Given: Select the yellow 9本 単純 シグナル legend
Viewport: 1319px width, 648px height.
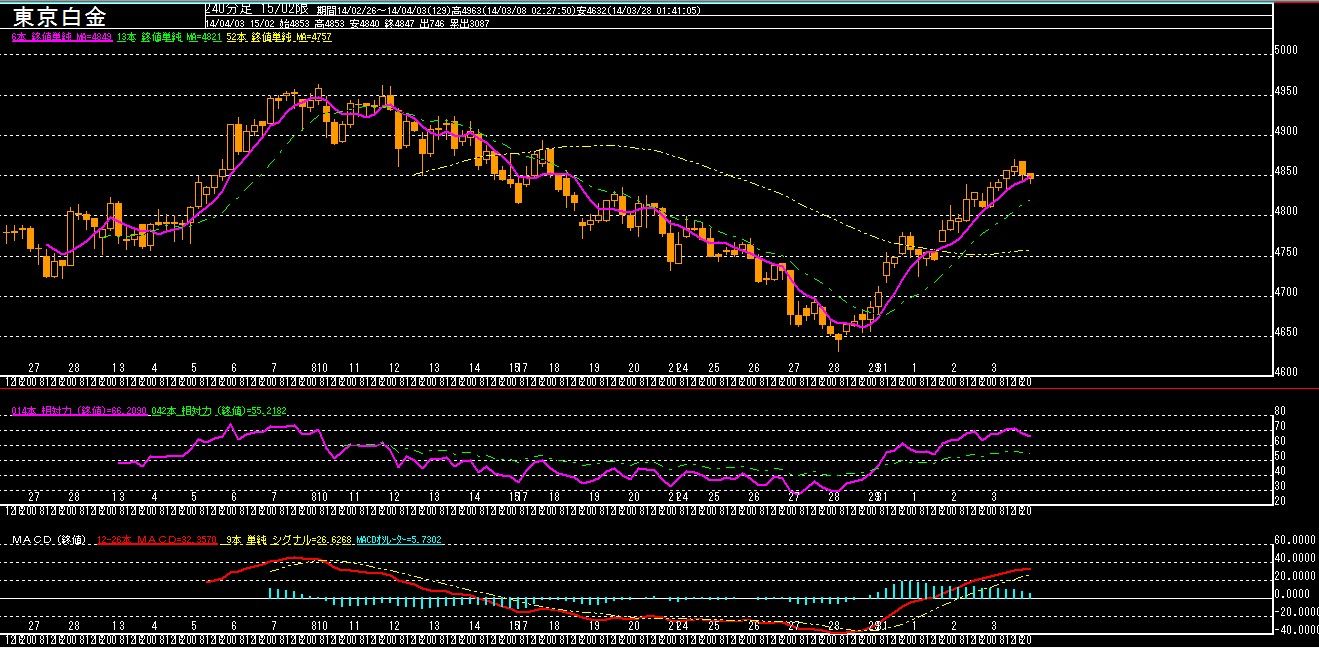Looking at the screenshot, I should click(x=290, y=540).
